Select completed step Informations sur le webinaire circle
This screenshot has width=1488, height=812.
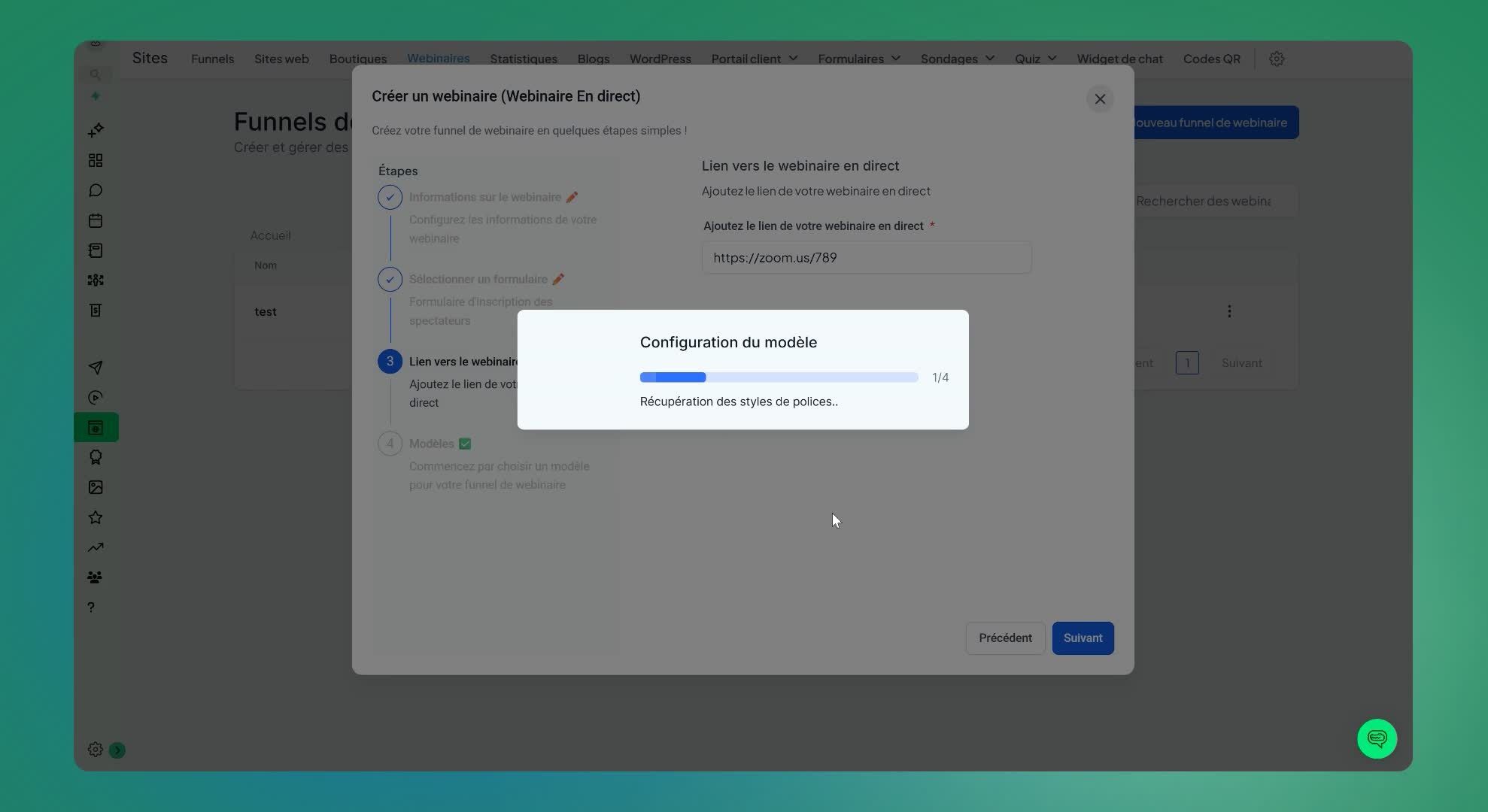[x=390, y=197]
